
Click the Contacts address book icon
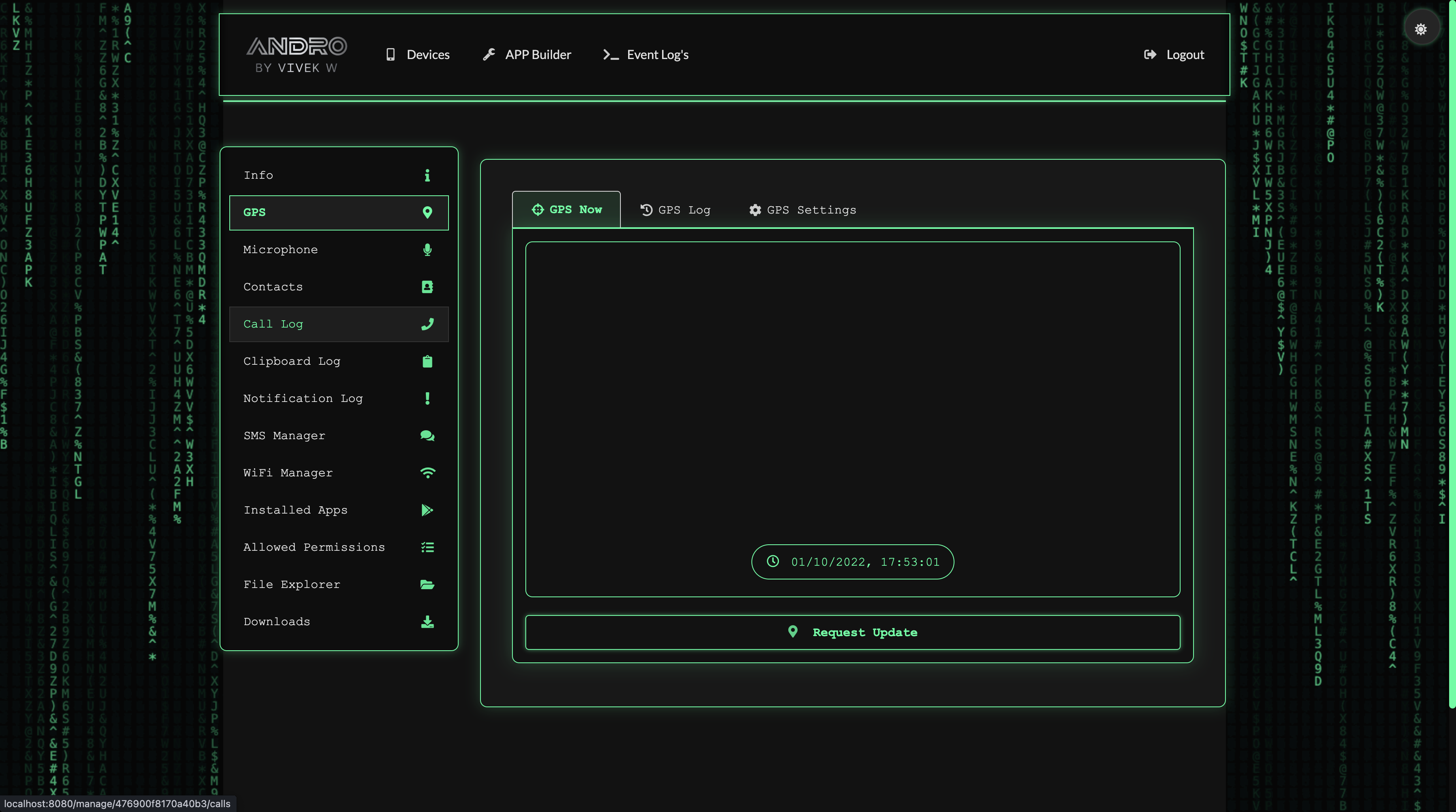427,287
